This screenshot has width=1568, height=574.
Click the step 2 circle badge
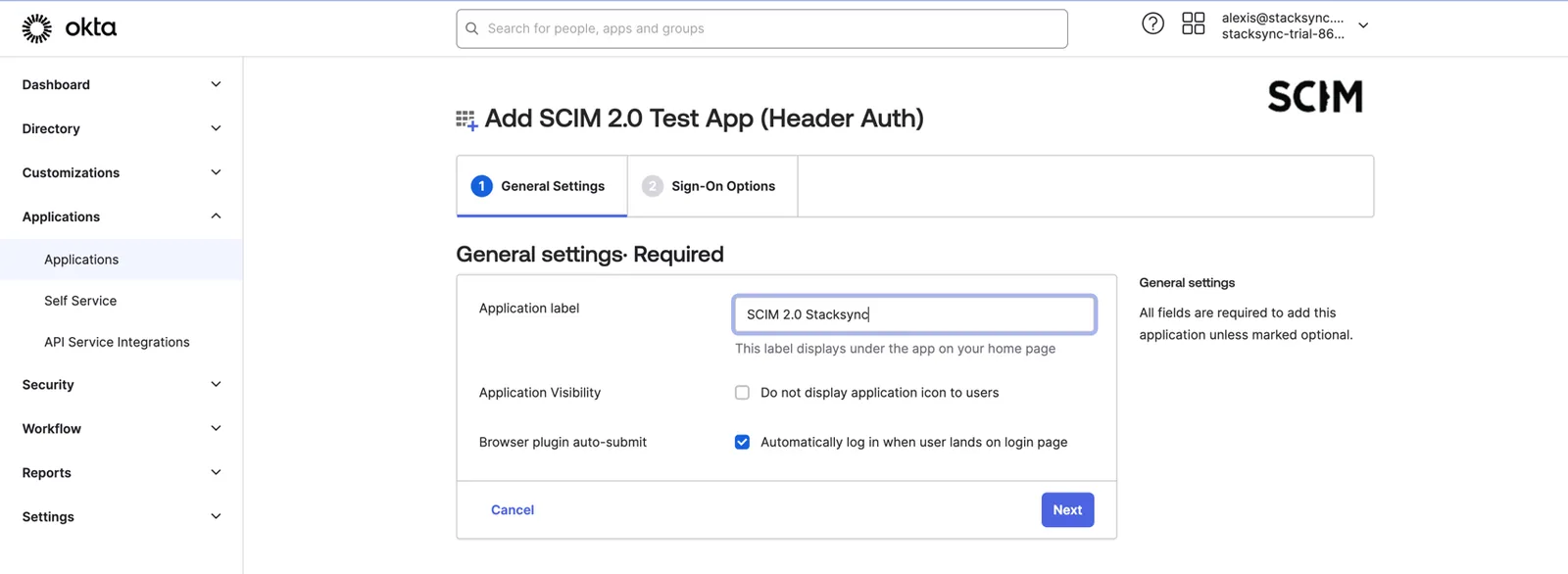(x=652, y=186)
